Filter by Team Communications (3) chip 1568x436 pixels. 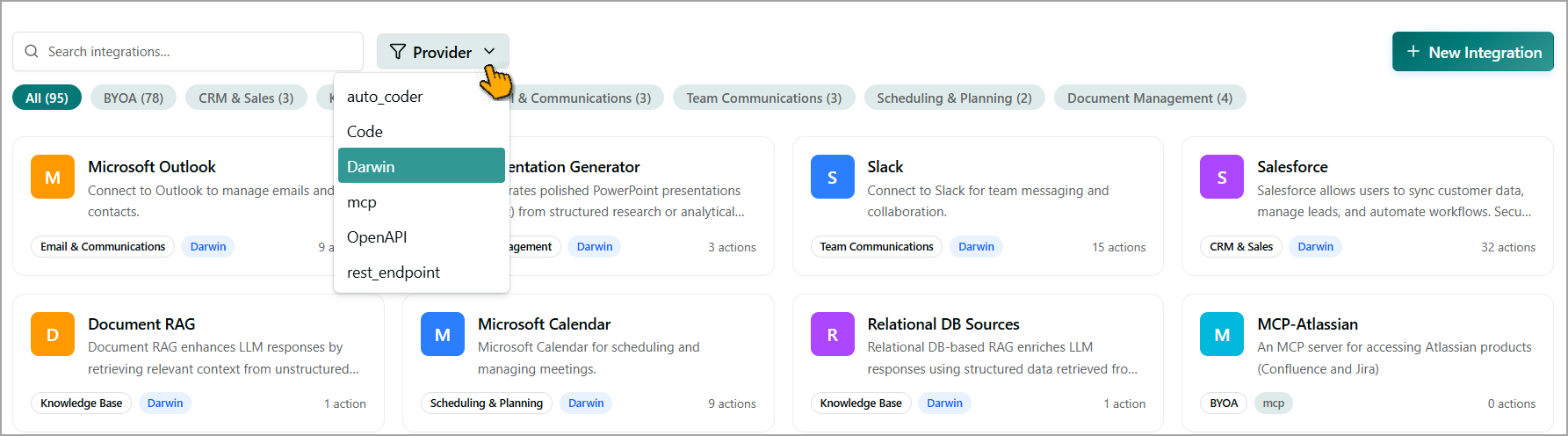764,98
